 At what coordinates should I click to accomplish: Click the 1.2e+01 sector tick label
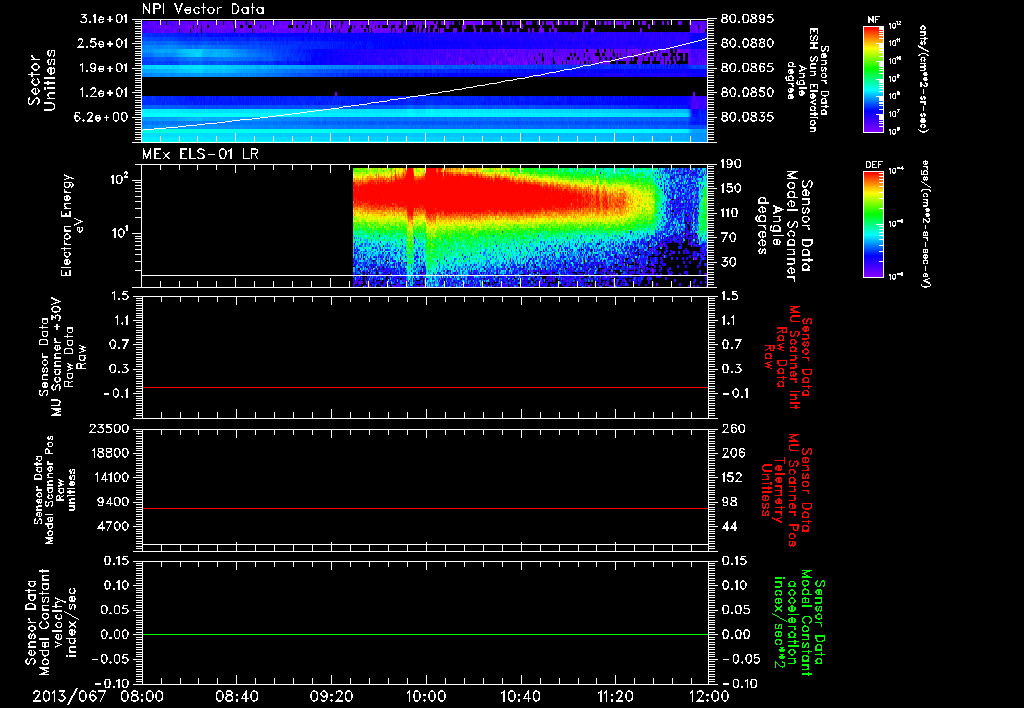[104, 93]
